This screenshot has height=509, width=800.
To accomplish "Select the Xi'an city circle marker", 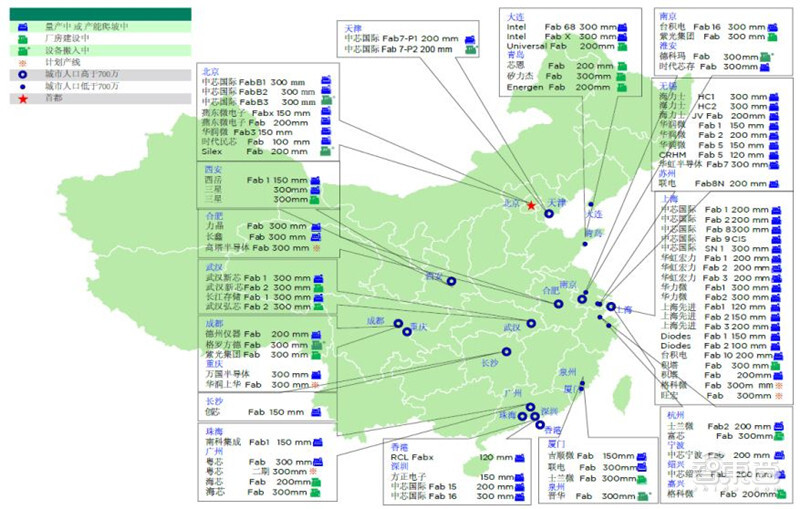I will point(450,281).
